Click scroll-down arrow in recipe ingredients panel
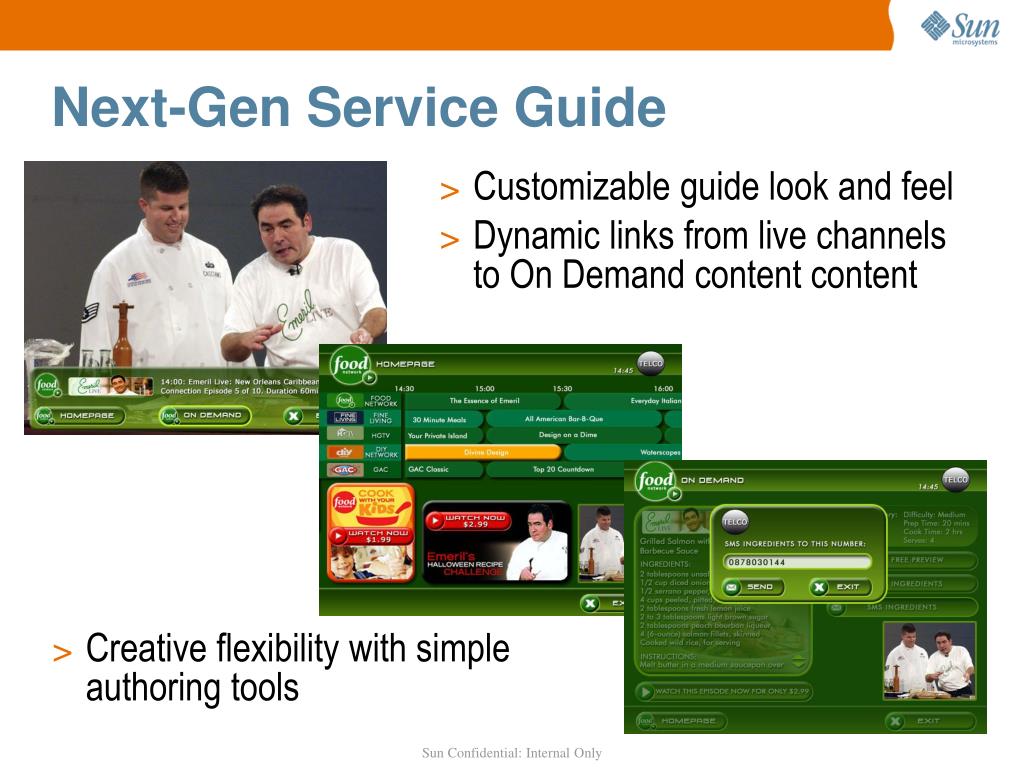Image resolution: width=1024 pixels, height=768 pixels. [x=798, y=664]
